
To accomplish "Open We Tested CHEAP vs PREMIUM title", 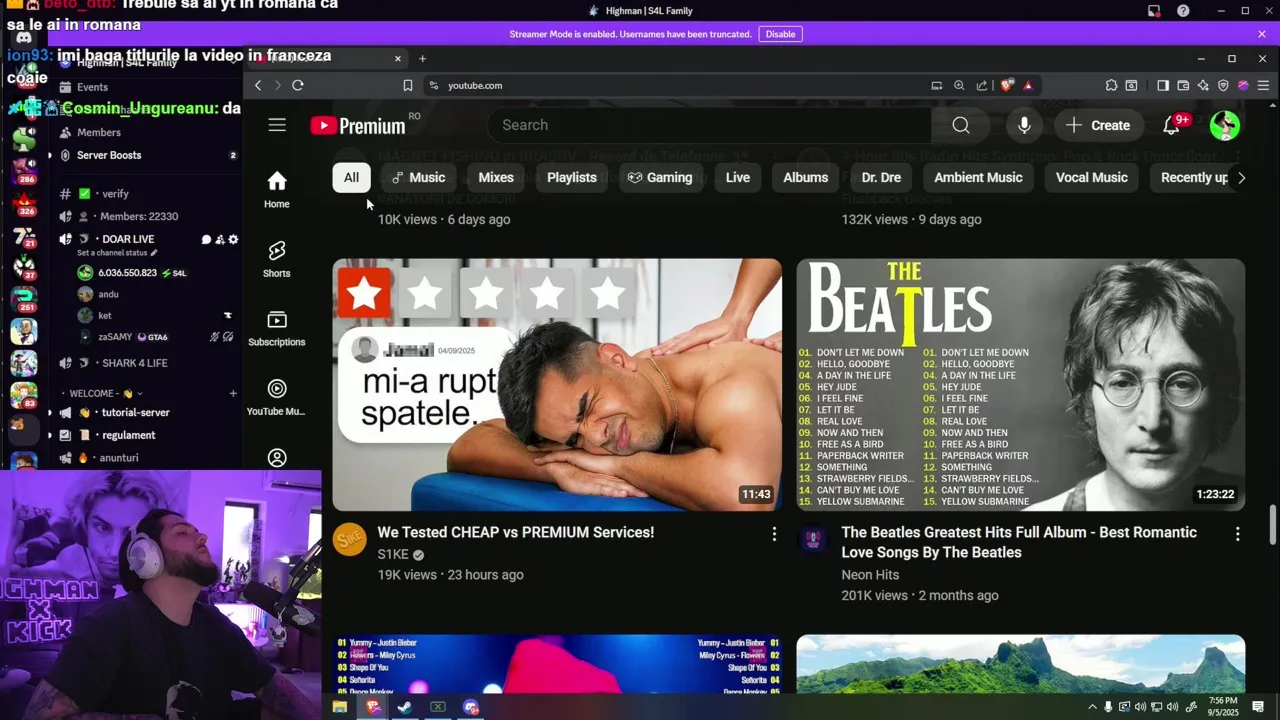I will [x=516, y=533].
